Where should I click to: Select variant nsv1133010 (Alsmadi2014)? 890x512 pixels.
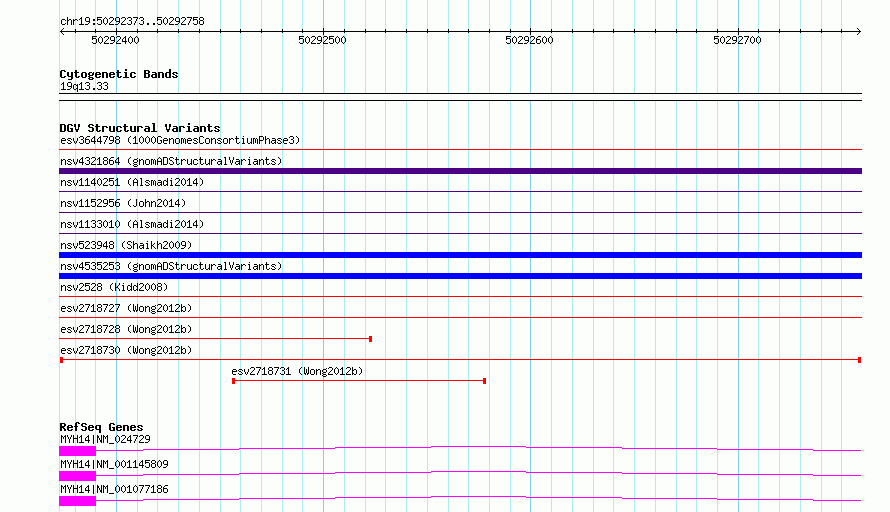pyautogui.click(x=132, y=224)
